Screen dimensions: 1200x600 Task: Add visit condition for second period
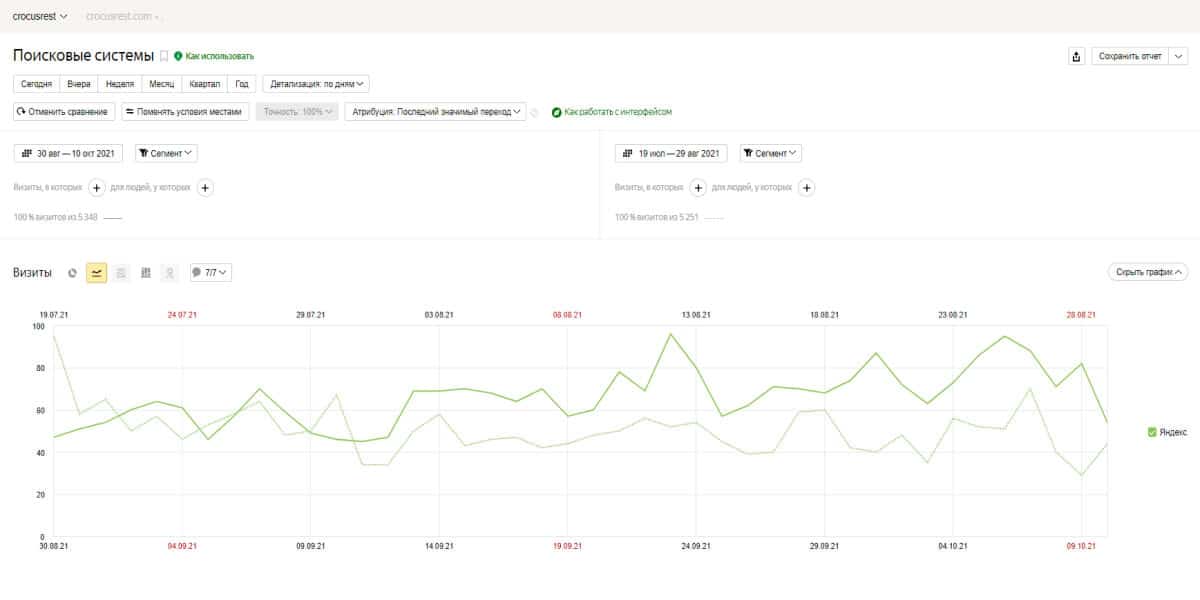(x=698, y=187)
